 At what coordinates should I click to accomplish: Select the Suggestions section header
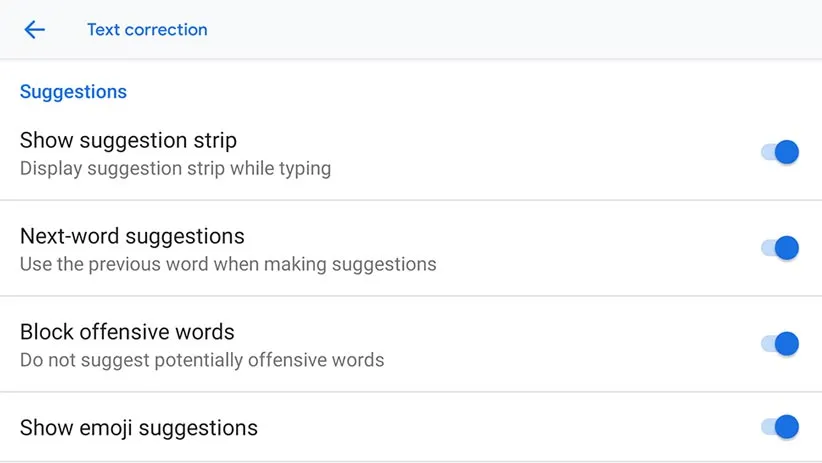(x=73, y=92)
